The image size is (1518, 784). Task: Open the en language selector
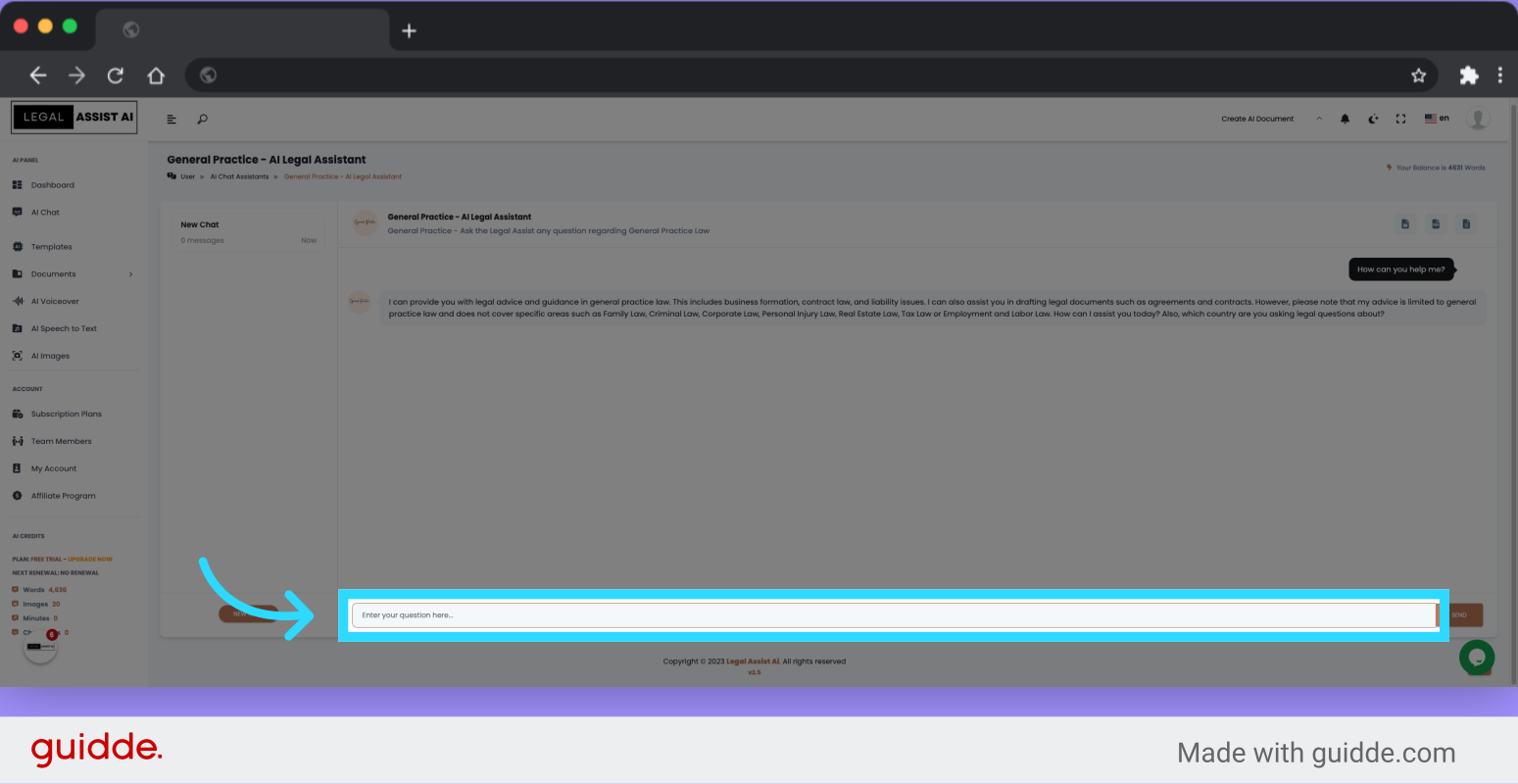1437,119
